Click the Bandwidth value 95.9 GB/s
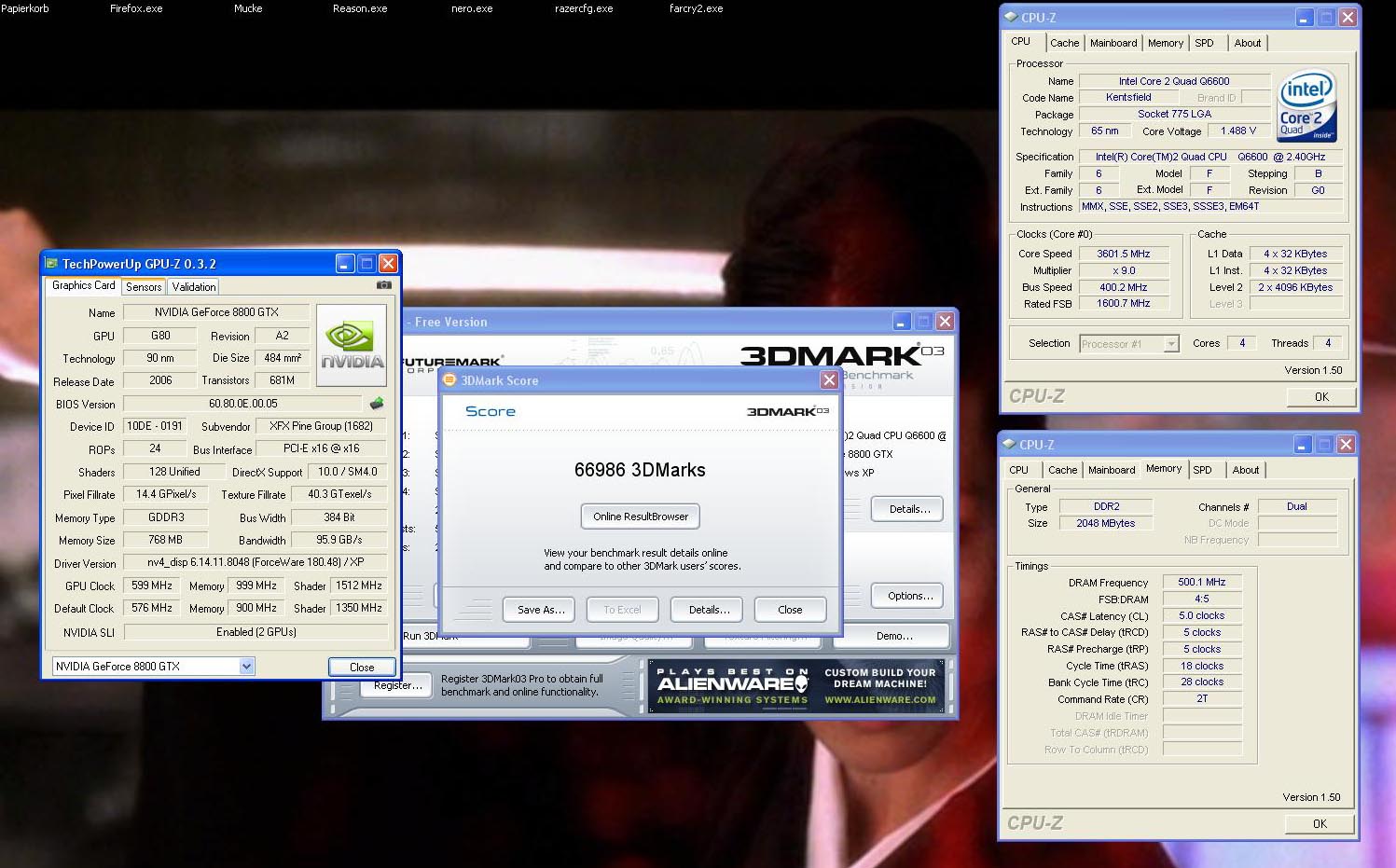 [339, 540]
